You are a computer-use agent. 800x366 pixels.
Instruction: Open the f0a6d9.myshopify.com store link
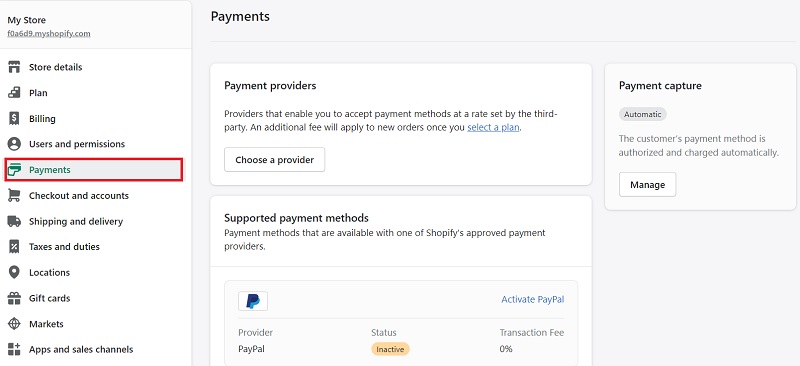coord(49,34)
